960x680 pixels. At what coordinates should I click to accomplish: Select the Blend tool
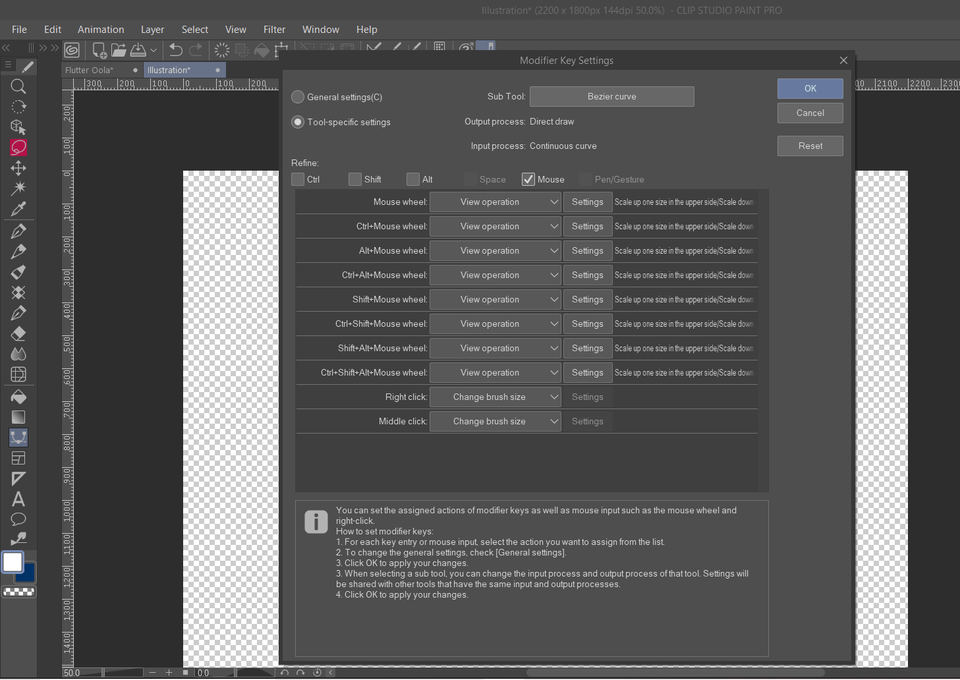[18, 354]
